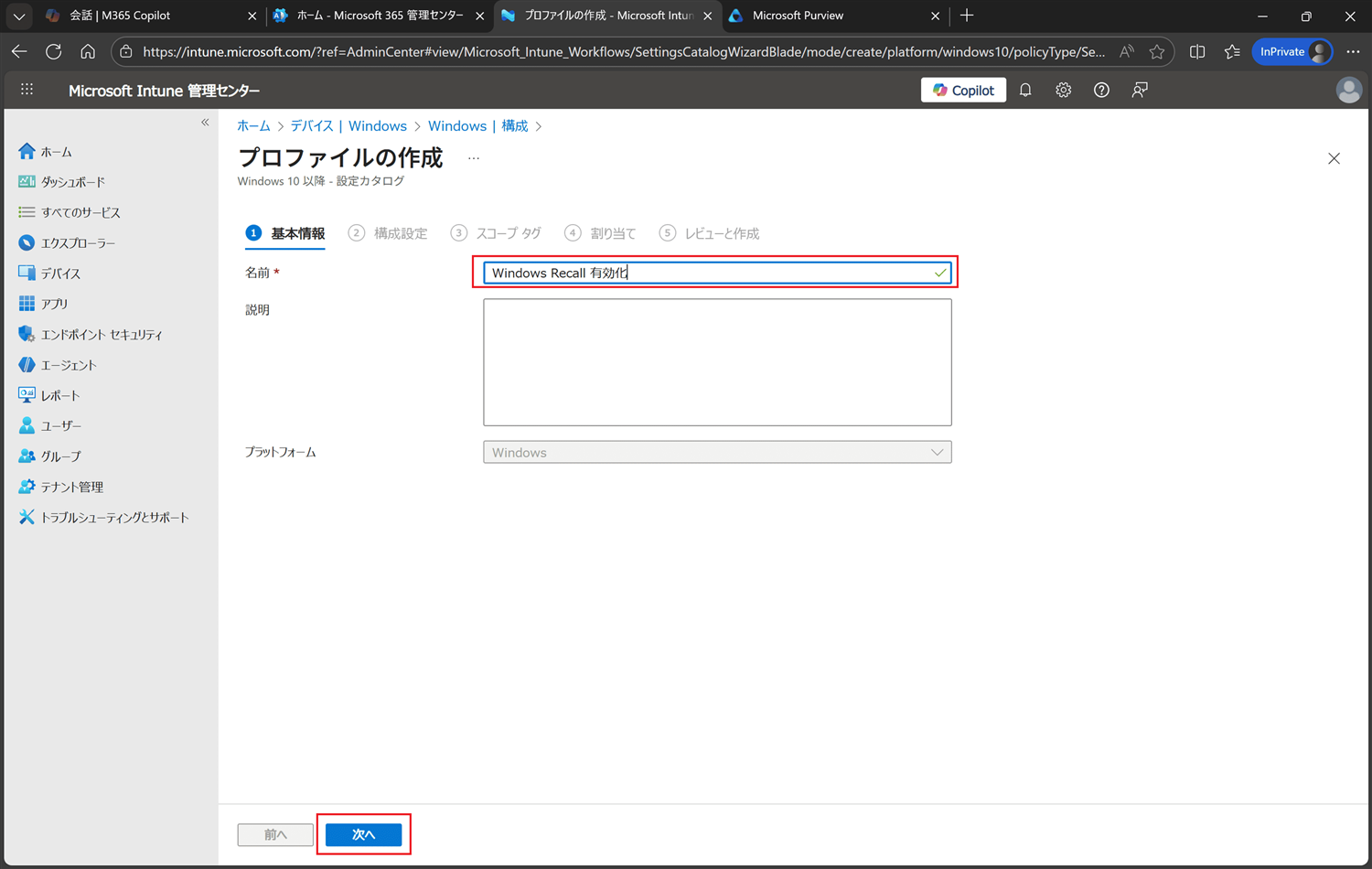1372x869 pixels.
Task: Add this page to favorites
Action: coord(1157,52)
